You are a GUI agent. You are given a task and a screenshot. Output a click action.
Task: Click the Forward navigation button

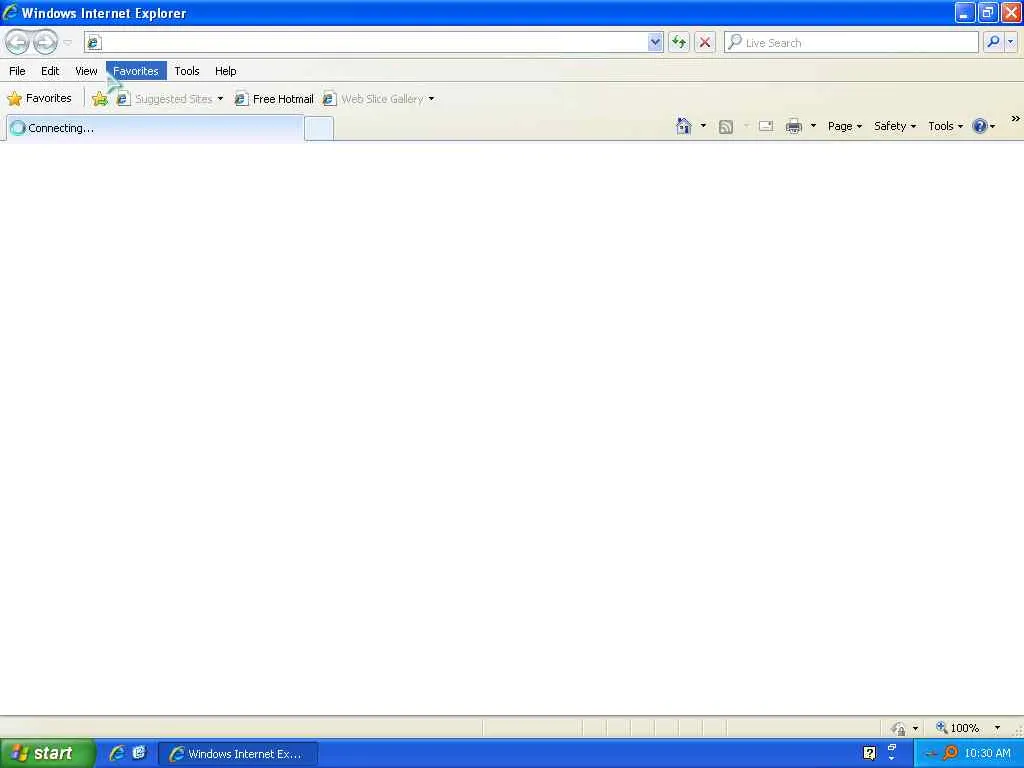45,42
